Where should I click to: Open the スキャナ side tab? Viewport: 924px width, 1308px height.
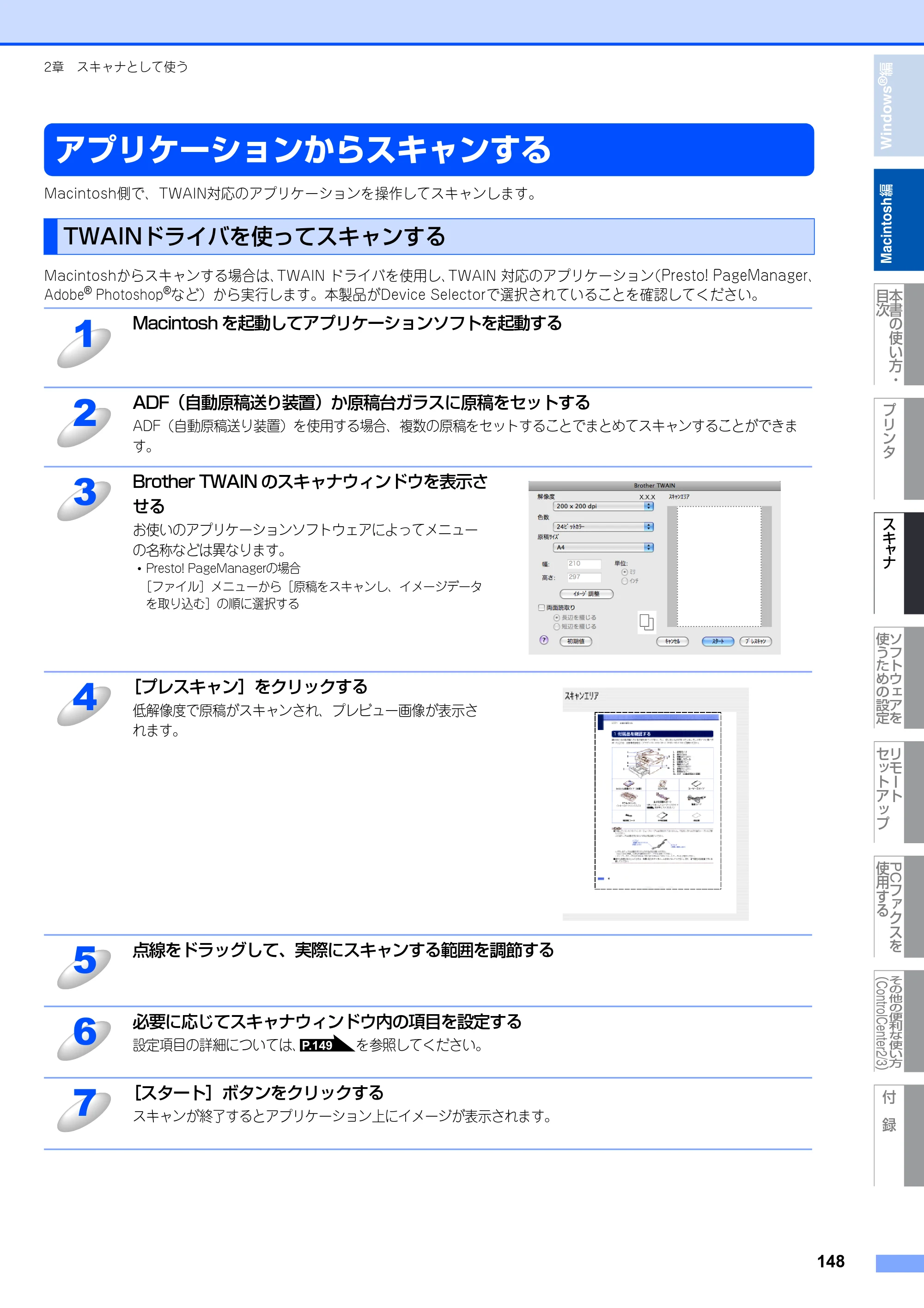point(899,563)
